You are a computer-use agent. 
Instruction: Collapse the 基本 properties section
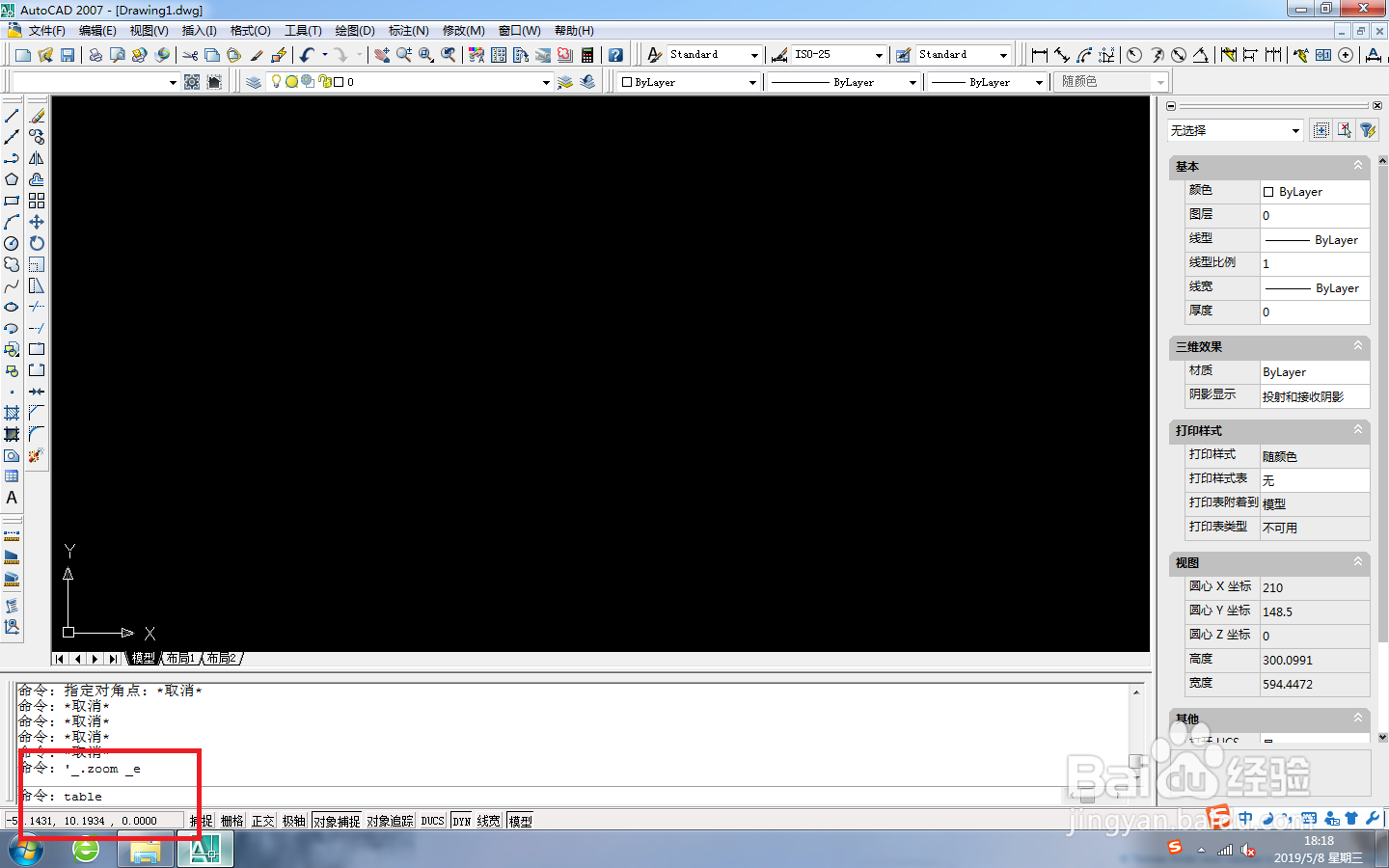click(1358, 166)
